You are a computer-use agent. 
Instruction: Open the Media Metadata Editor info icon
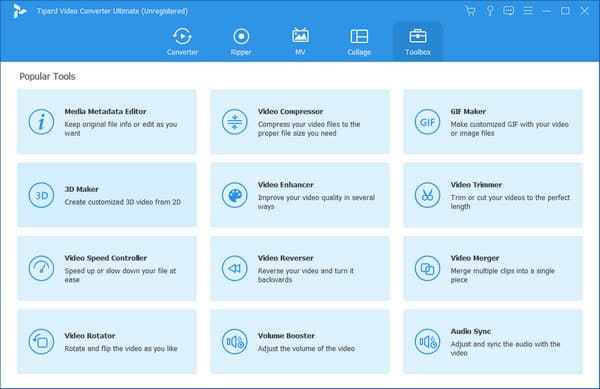point(41,122)
